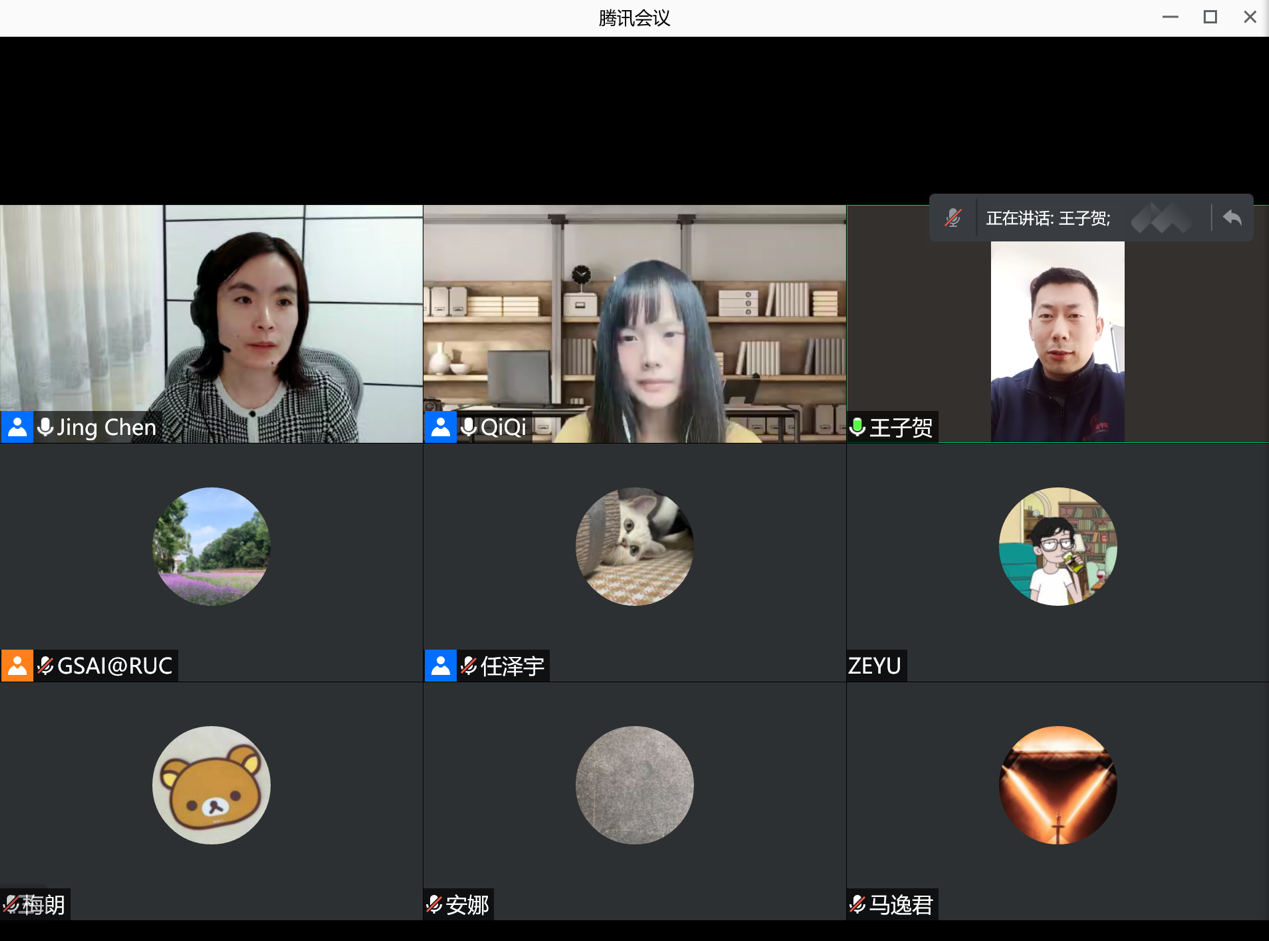
Task: Click the blue person icon beside QiQi
Action: (x=440, y=427)
